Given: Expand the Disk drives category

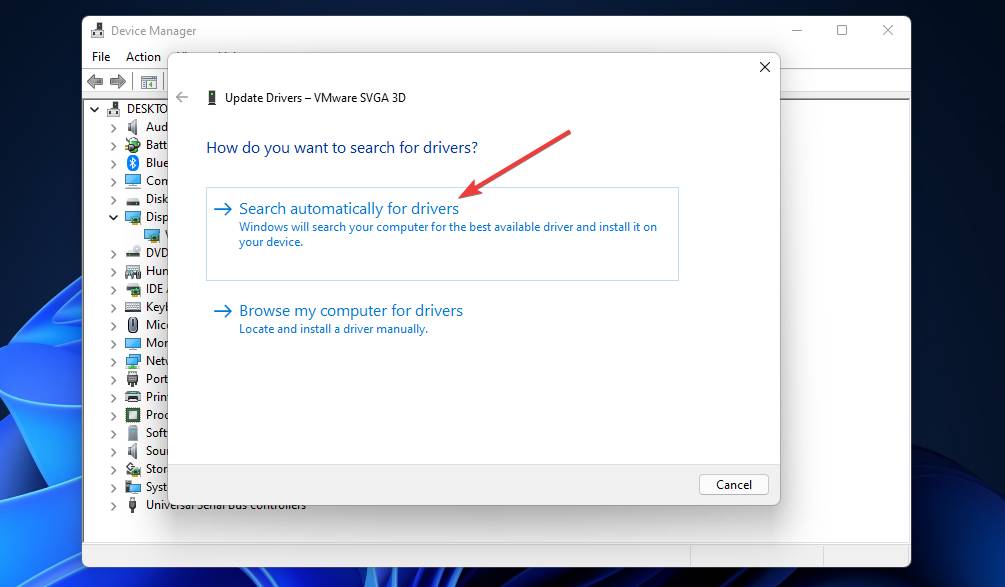Looking at the screenshot, I should [x=113, y=199].
